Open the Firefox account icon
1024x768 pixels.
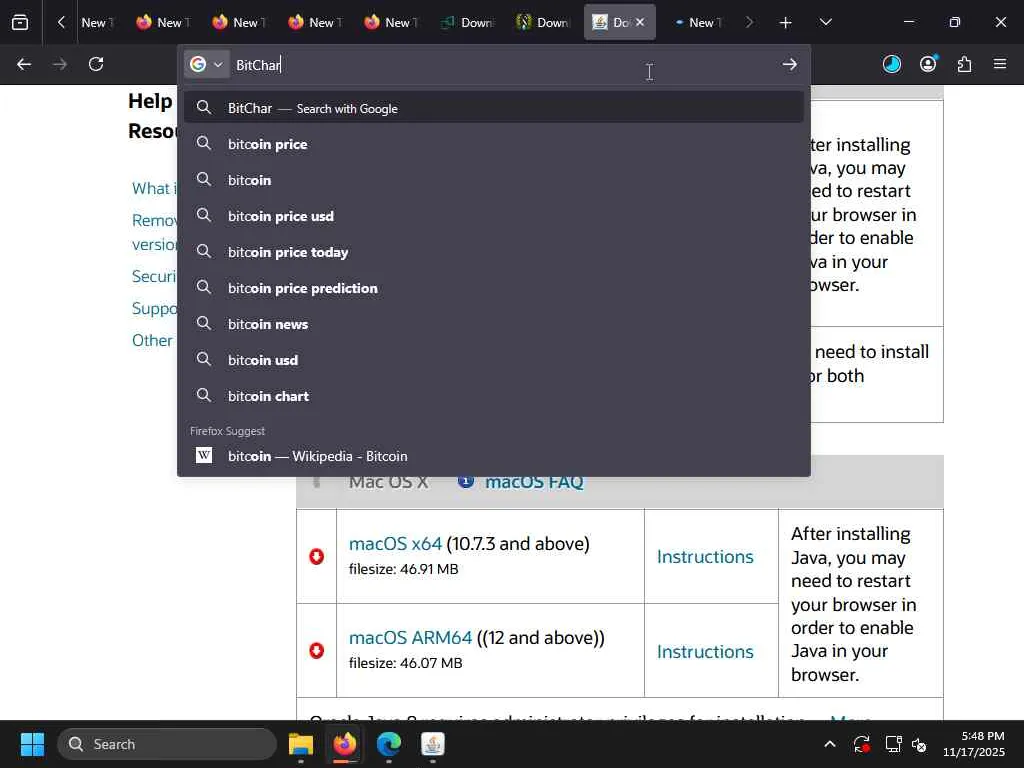pos(928,64)
